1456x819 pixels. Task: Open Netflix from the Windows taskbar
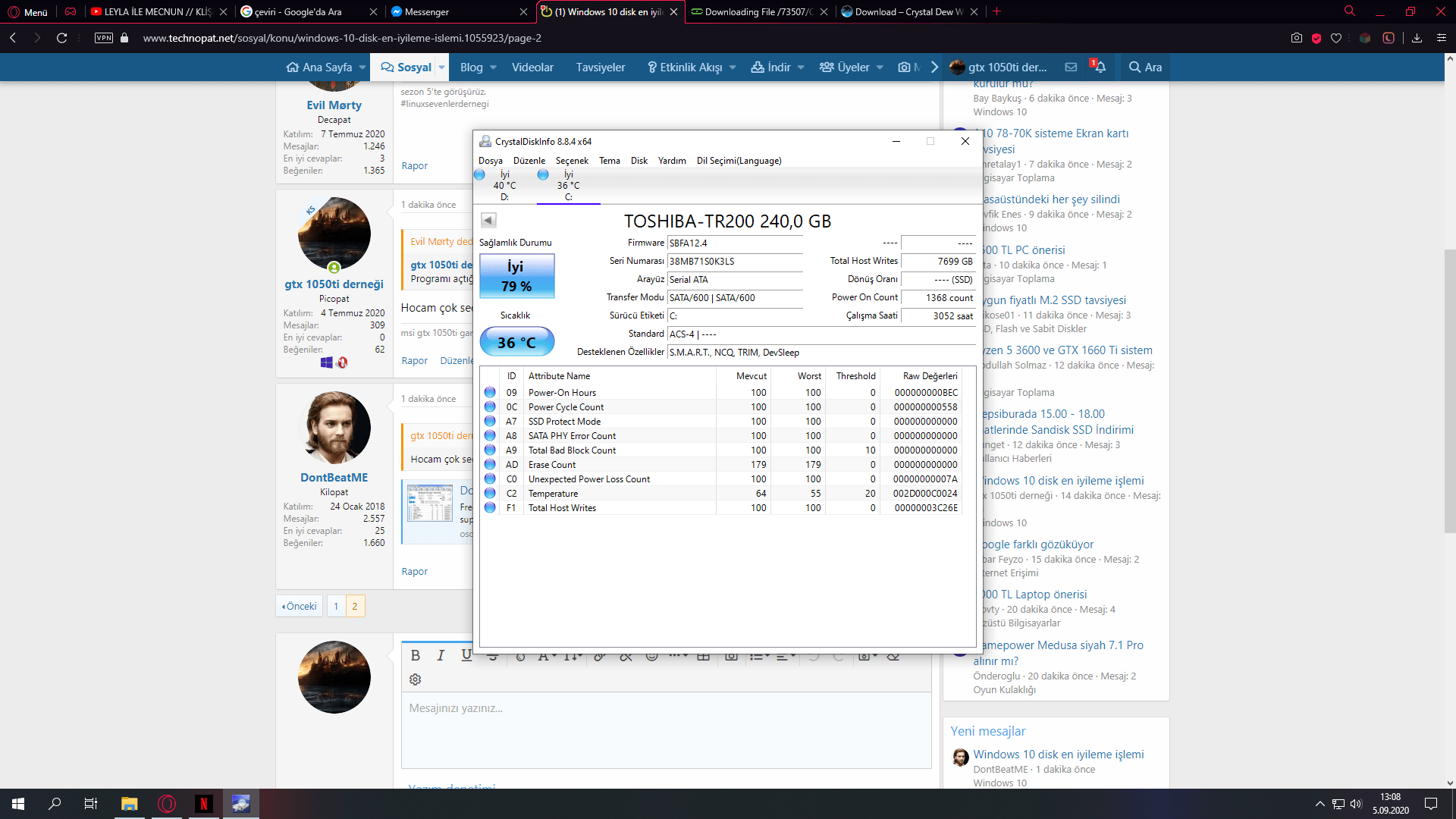203,804
